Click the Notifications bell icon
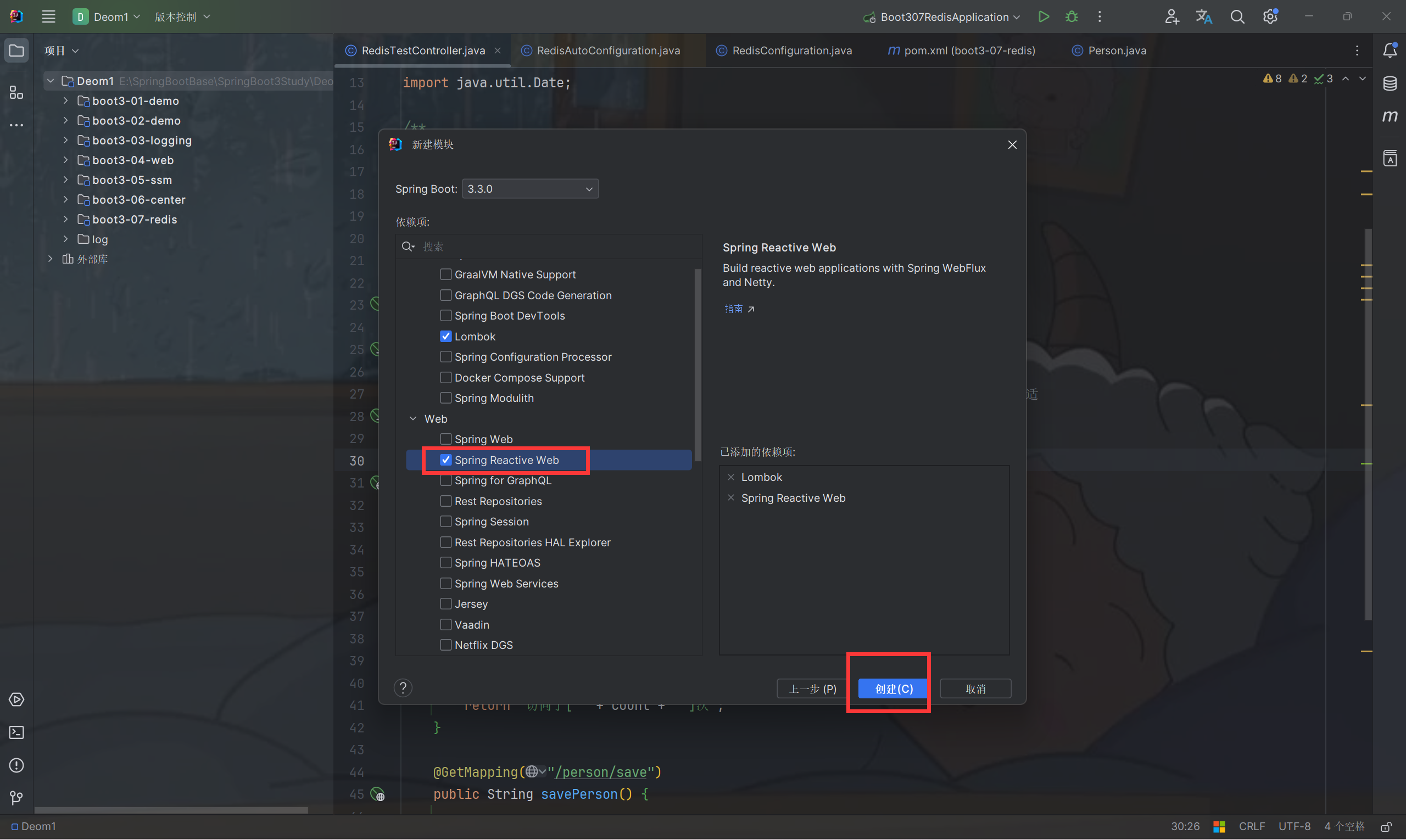Screen dimensions: 1406x840 coord(1390,50)
